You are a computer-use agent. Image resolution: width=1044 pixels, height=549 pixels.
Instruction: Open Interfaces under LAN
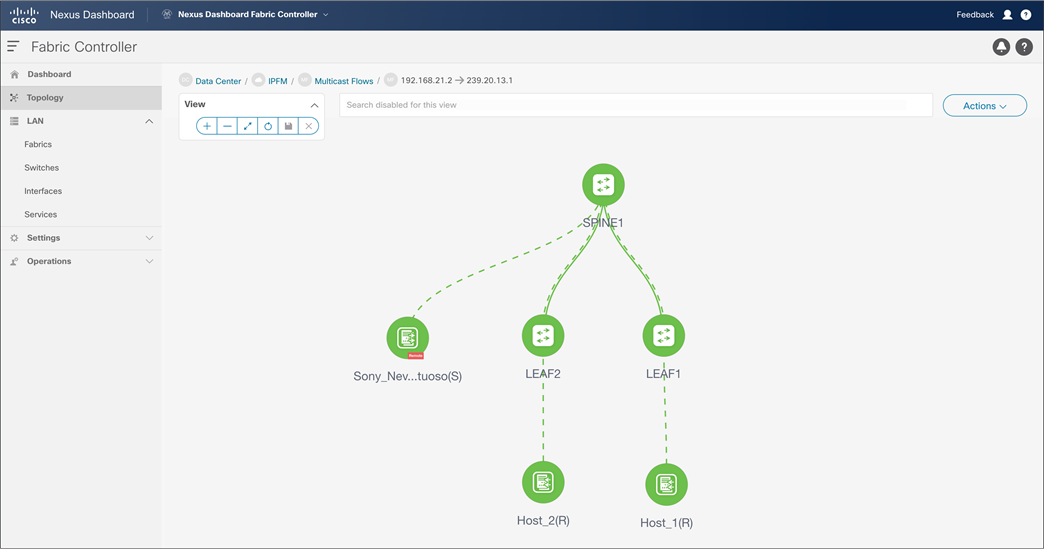coord(43,191)
